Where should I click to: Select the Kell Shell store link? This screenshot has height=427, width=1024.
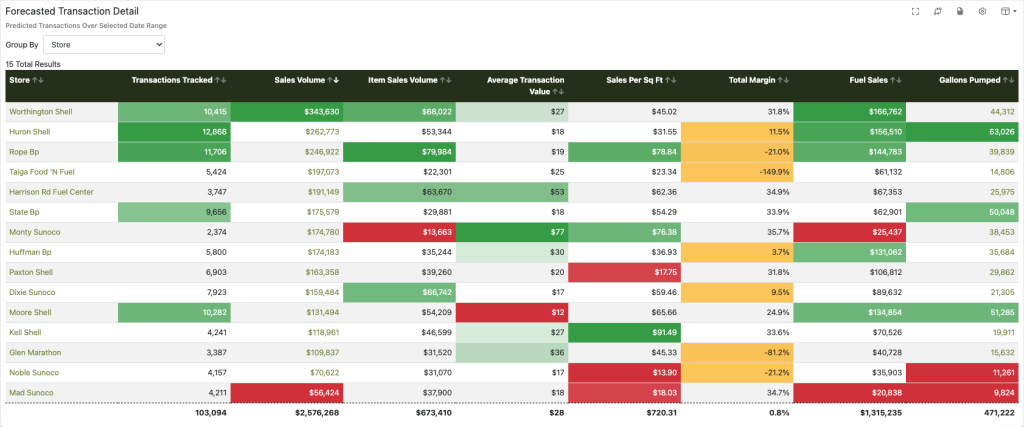coord(26,332)
